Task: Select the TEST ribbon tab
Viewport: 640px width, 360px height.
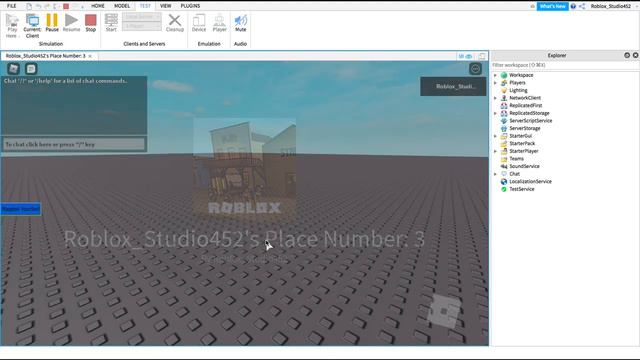Action: click(x=145, y=6)
